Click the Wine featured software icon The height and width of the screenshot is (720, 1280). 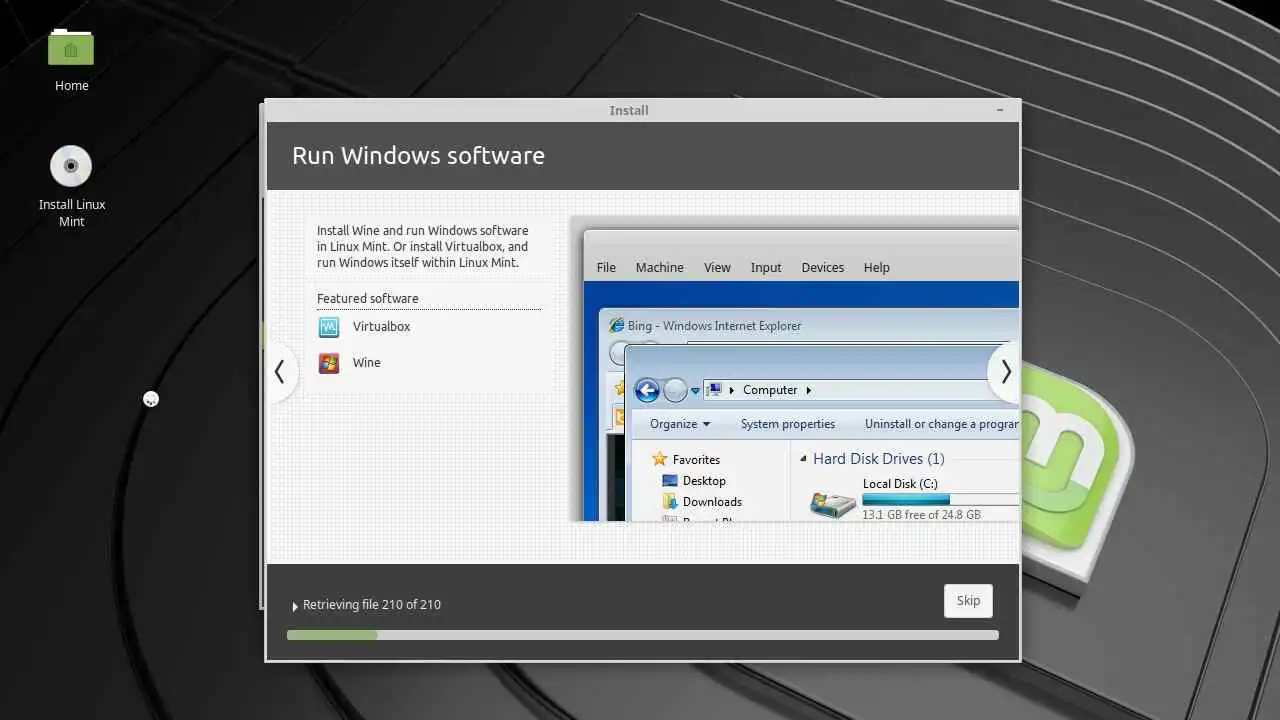tap(329, 363)
